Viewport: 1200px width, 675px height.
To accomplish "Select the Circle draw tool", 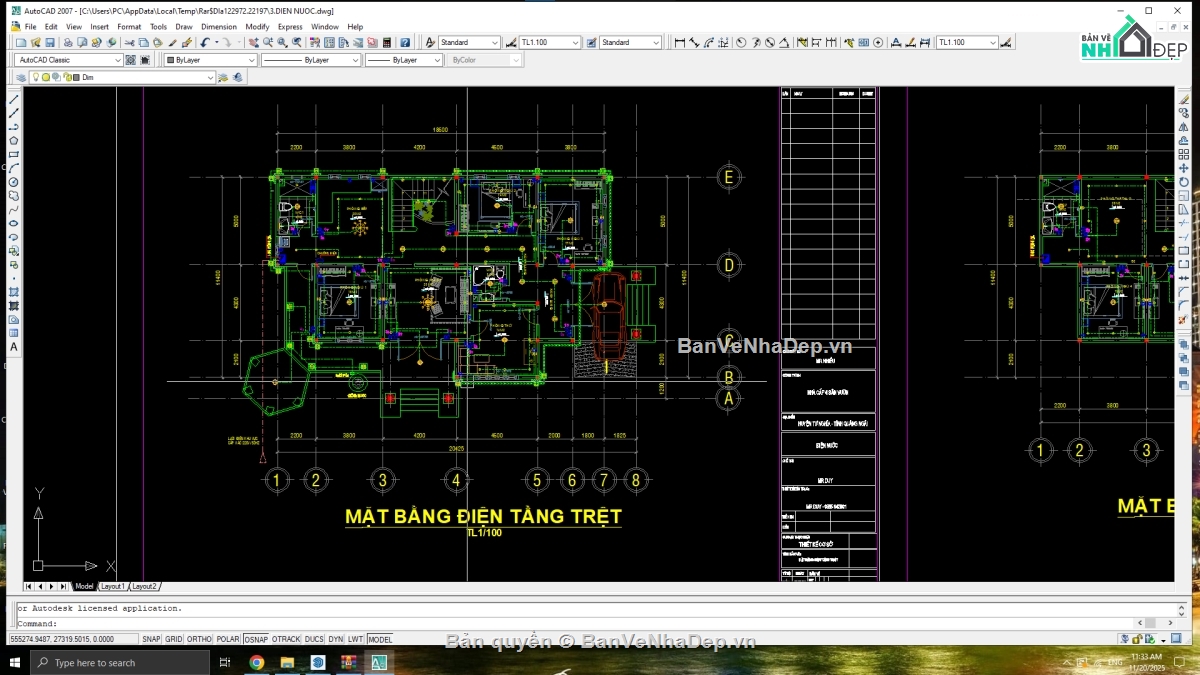I will pos(14,182).
